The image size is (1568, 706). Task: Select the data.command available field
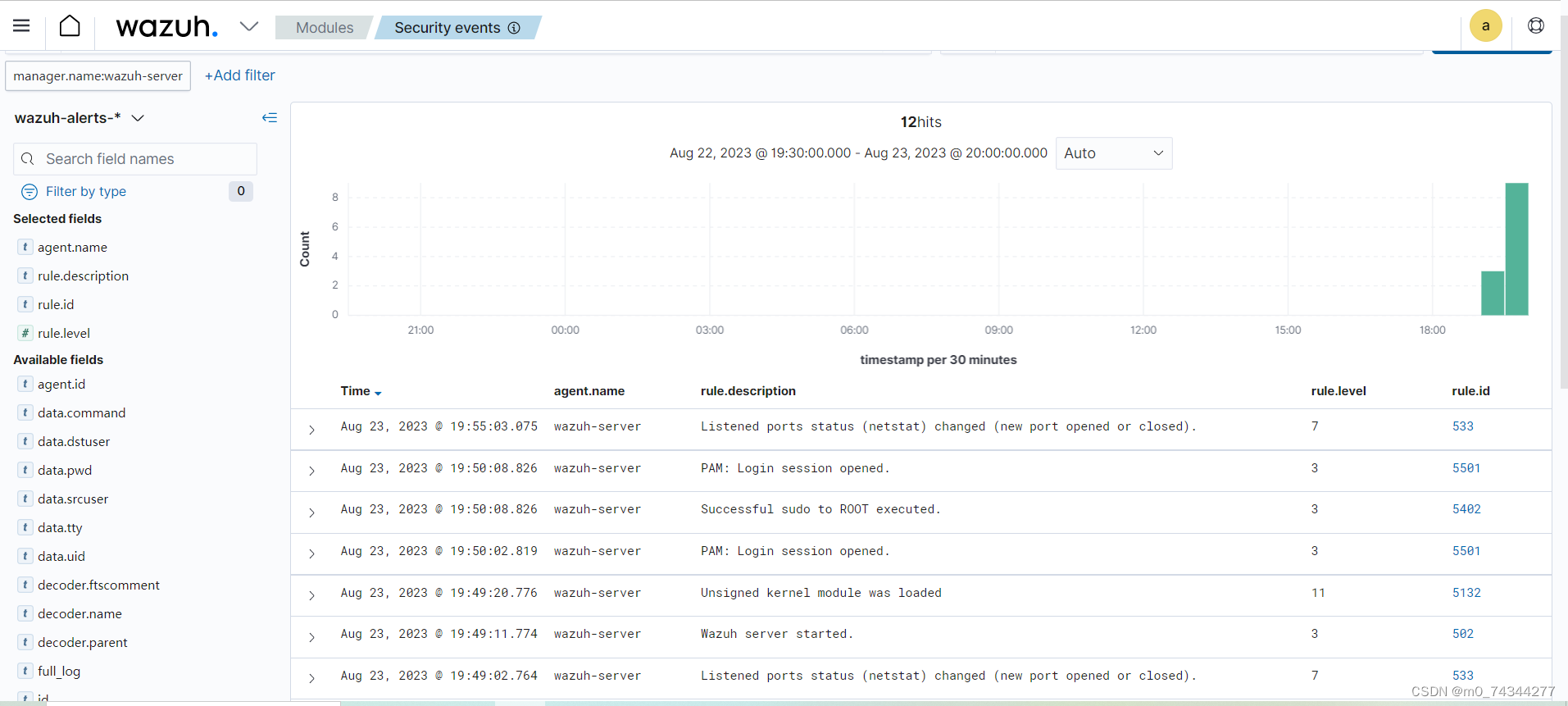click(x=81, y=412)
